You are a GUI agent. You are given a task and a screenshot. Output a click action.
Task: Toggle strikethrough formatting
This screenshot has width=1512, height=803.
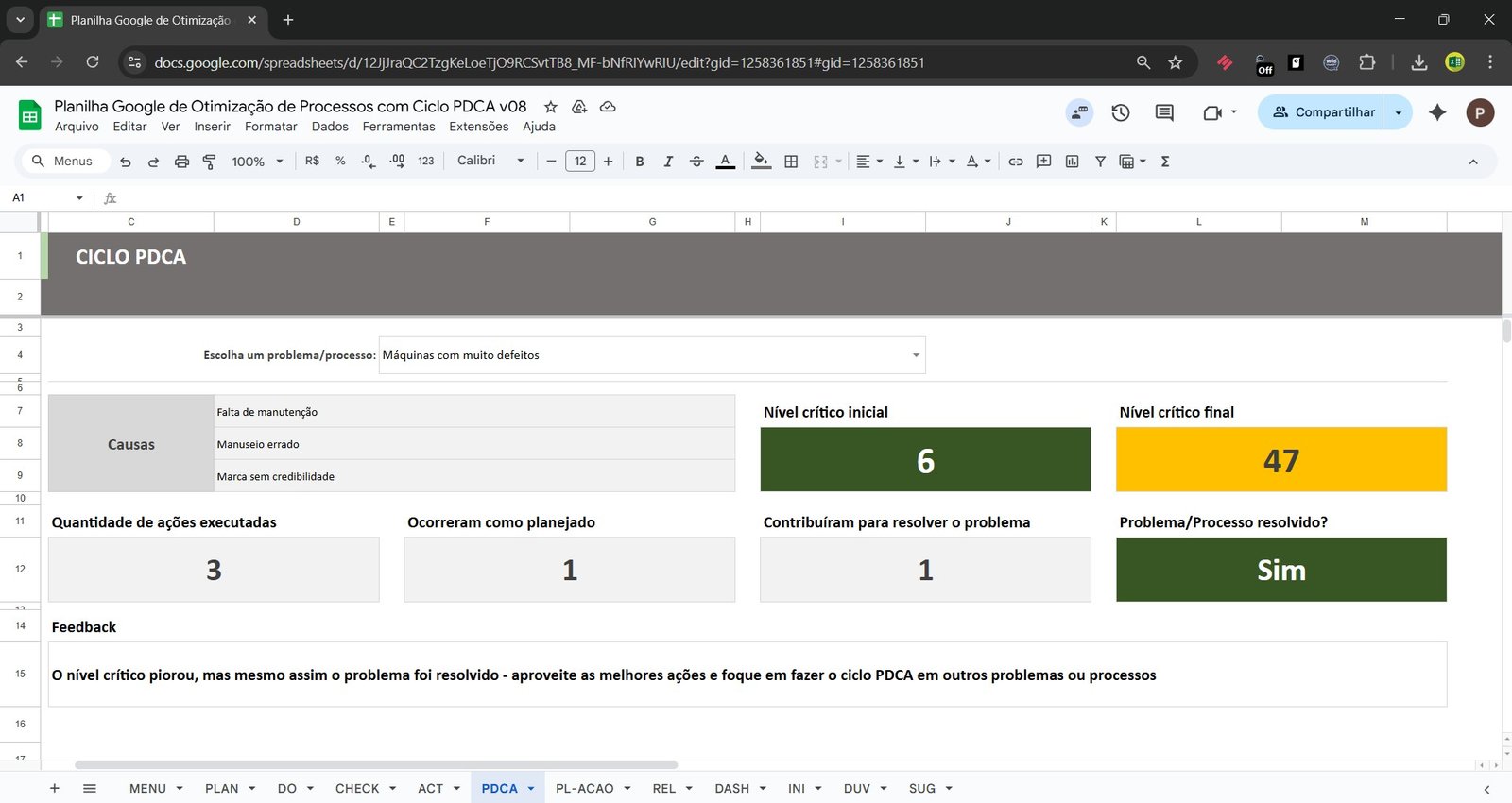click(696, 162)
